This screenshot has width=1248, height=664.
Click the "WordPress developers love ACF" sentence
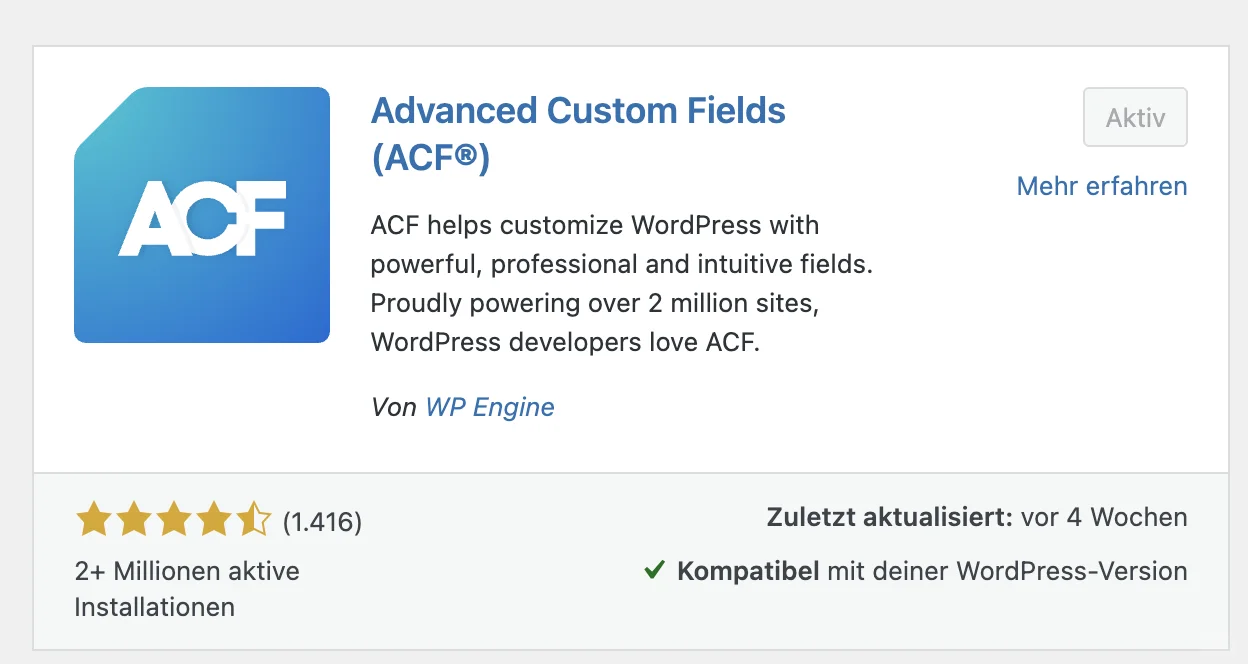click(x=565, y=342)
